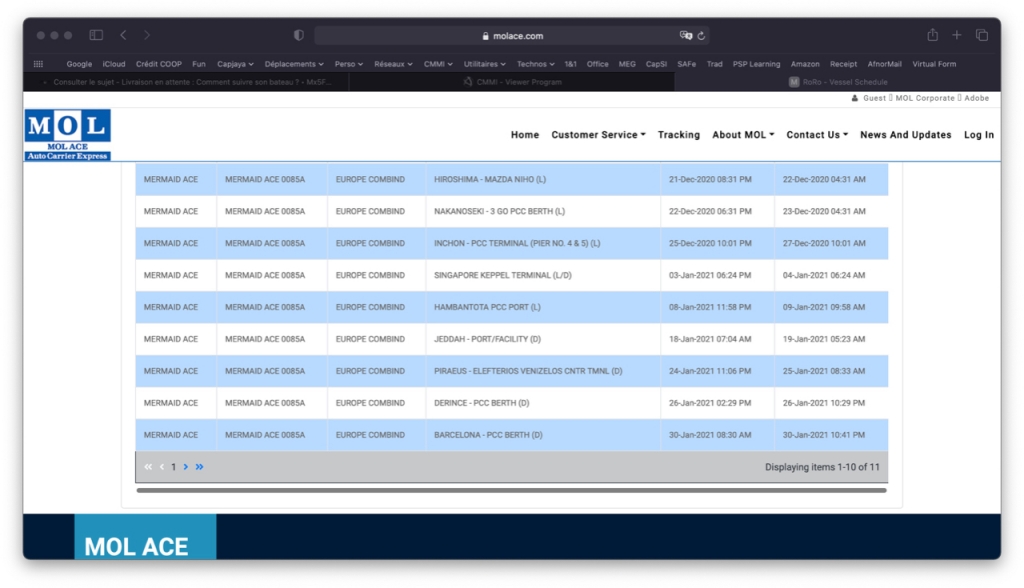Screen dimensions: 1024x588
Task: Click the 'INCHON - PCC TERMINAL' port cell
Action: point(543,243)
